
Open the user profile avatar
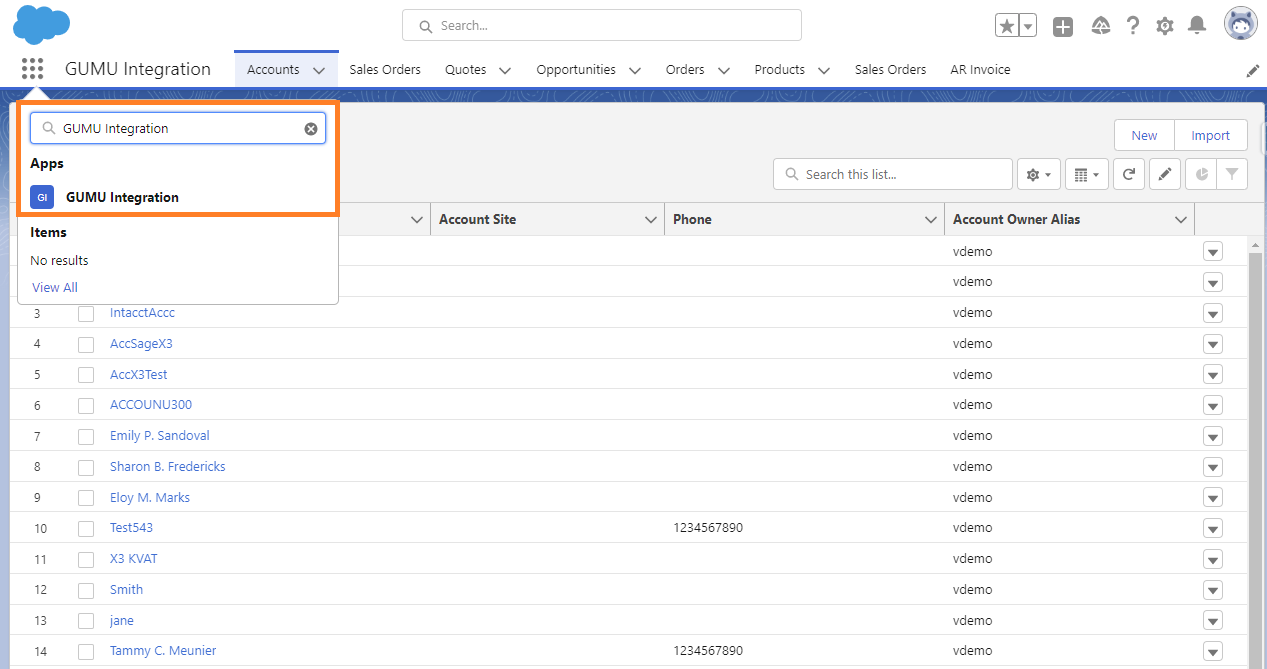click(x=1241, y=24)
